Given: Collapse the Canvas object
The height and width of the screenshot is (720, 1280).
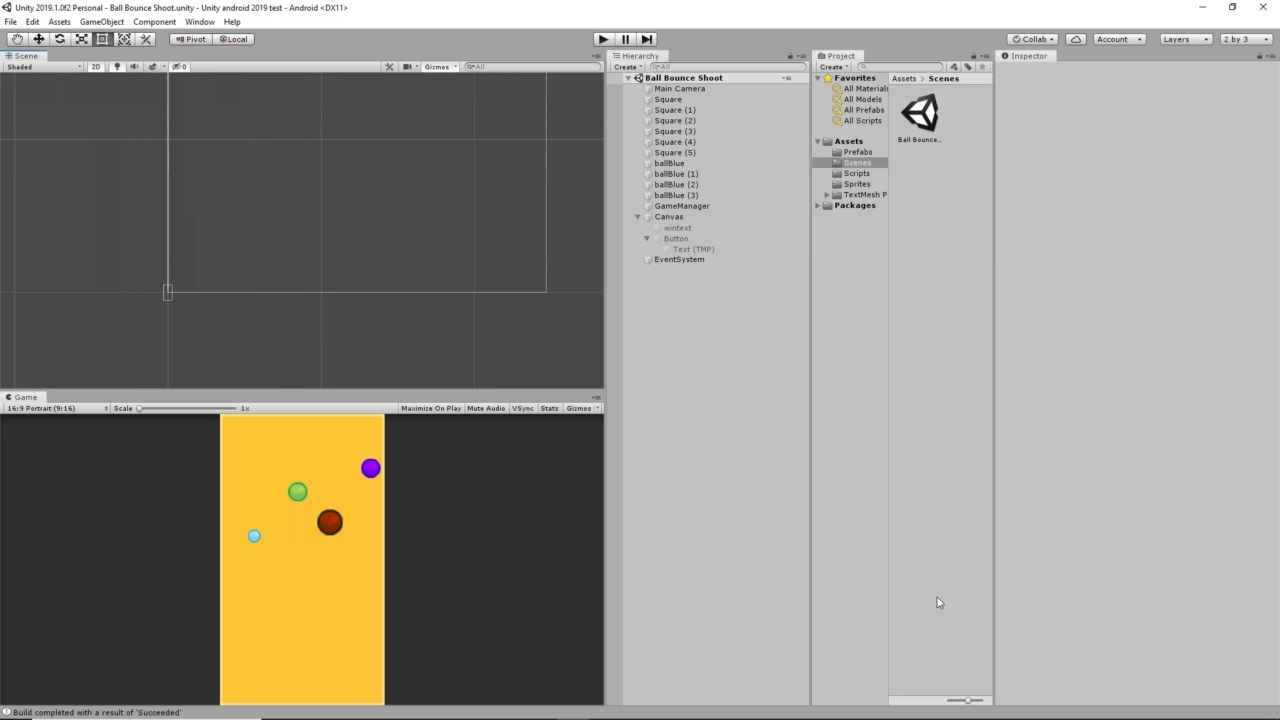Looking at the screenshot, I should coord(638,217).
